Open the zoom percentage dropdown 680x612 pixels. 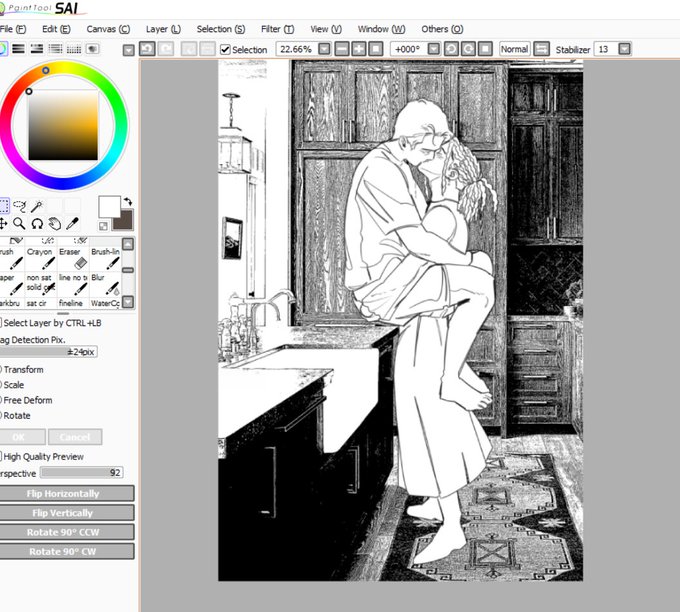click(324, 49)
